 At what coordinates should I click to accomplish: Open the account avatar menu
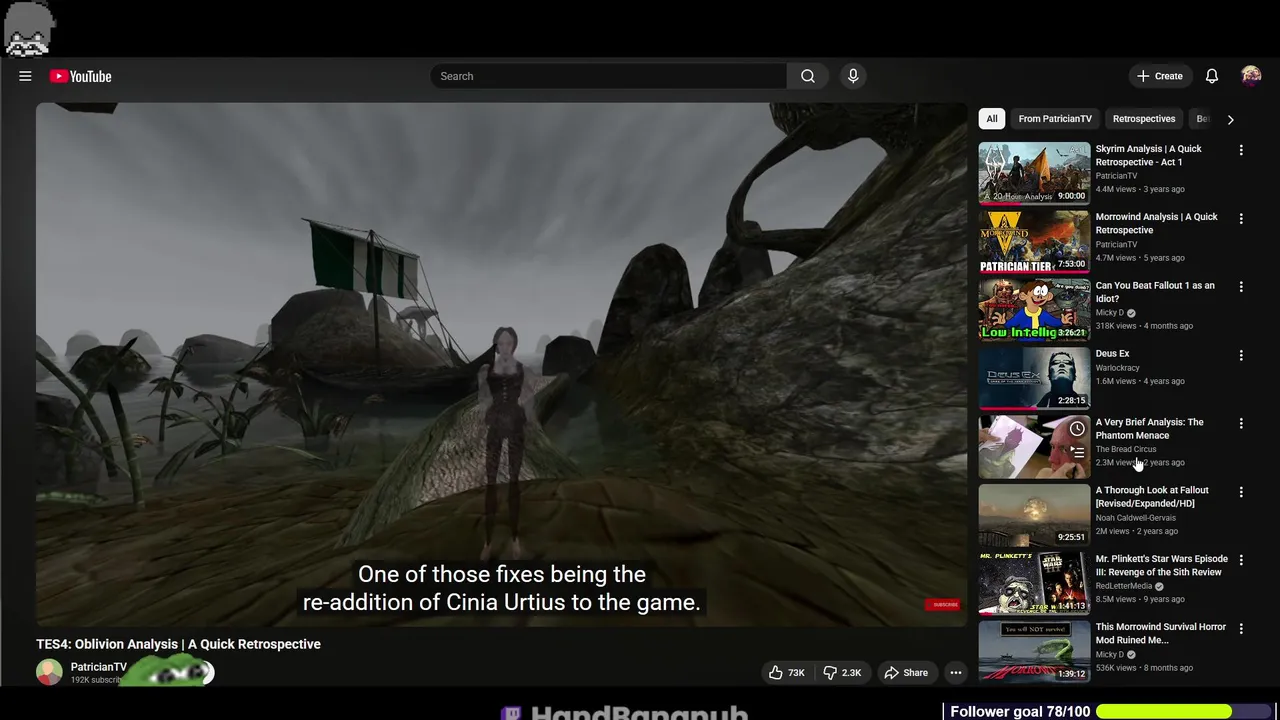pos(1251,76)
